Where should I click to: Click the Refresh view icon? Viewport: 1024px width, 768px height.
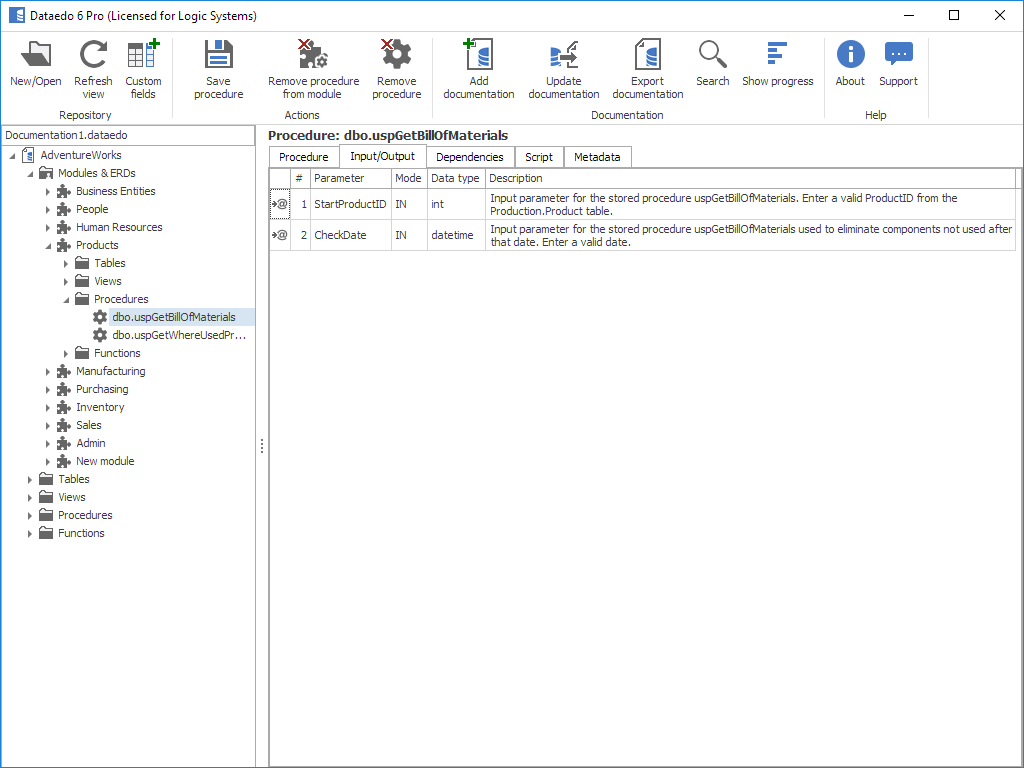[93, 56]
